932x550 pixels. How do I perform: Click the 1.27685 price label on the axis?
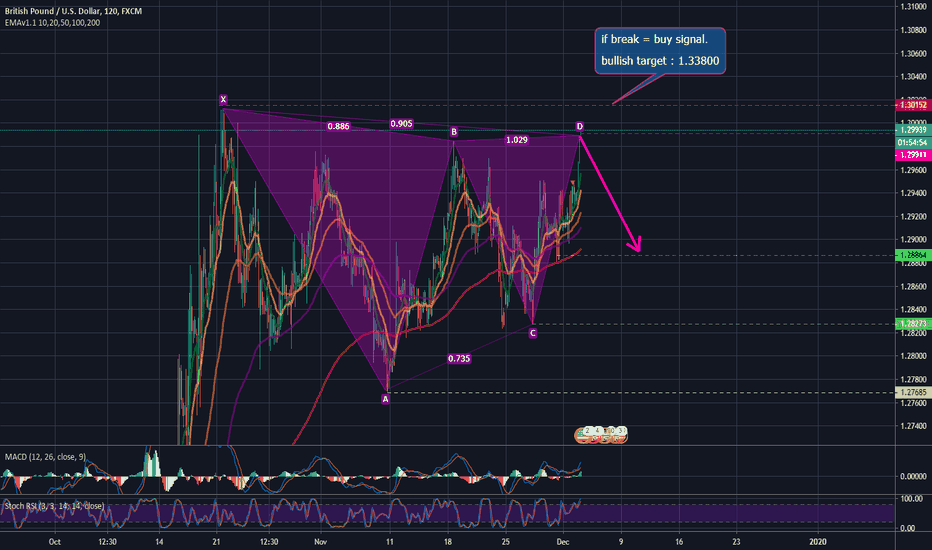point(911,393)
